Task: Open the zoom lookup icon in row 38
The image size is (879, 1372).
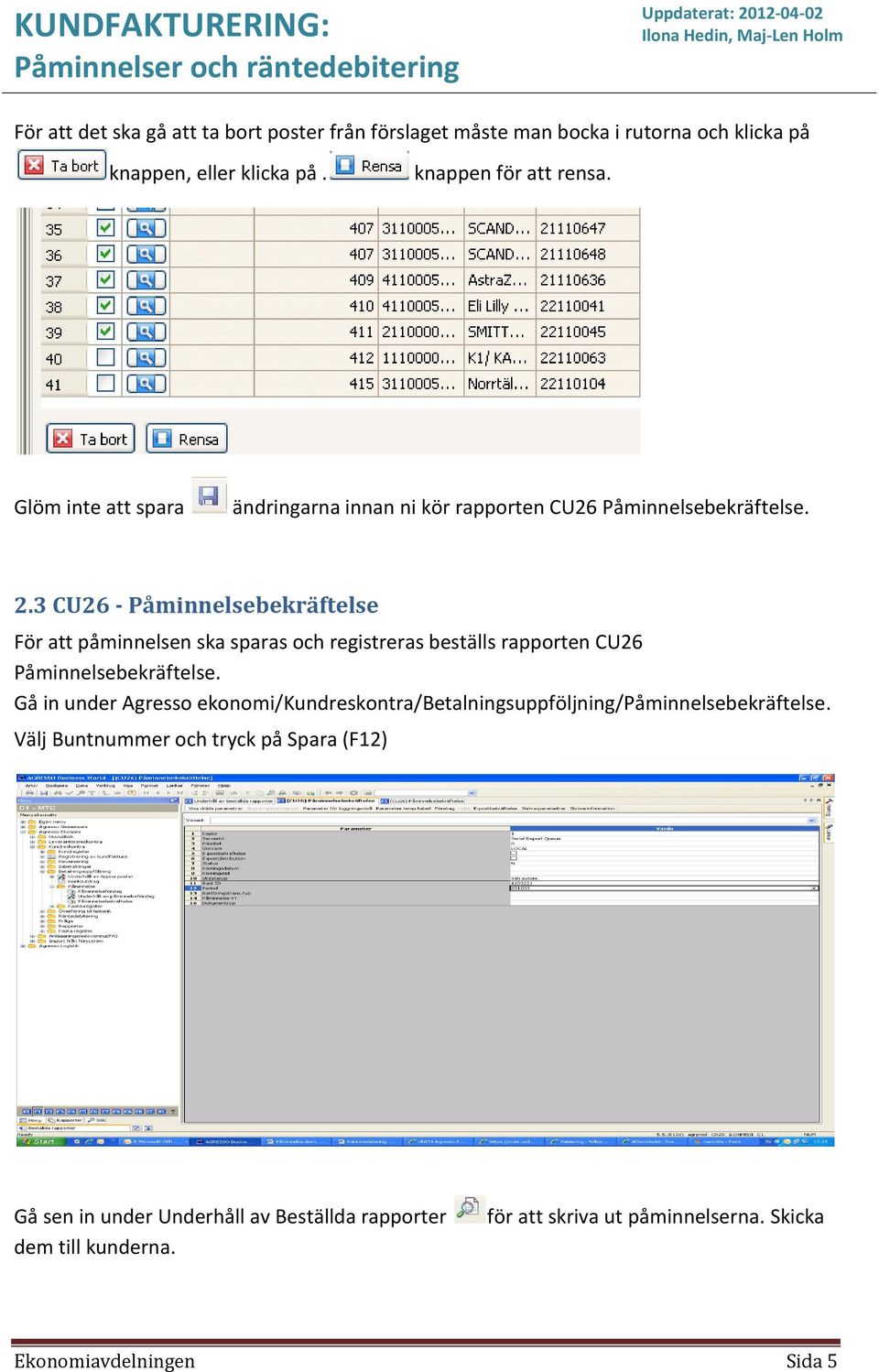Action: [146, 306]
